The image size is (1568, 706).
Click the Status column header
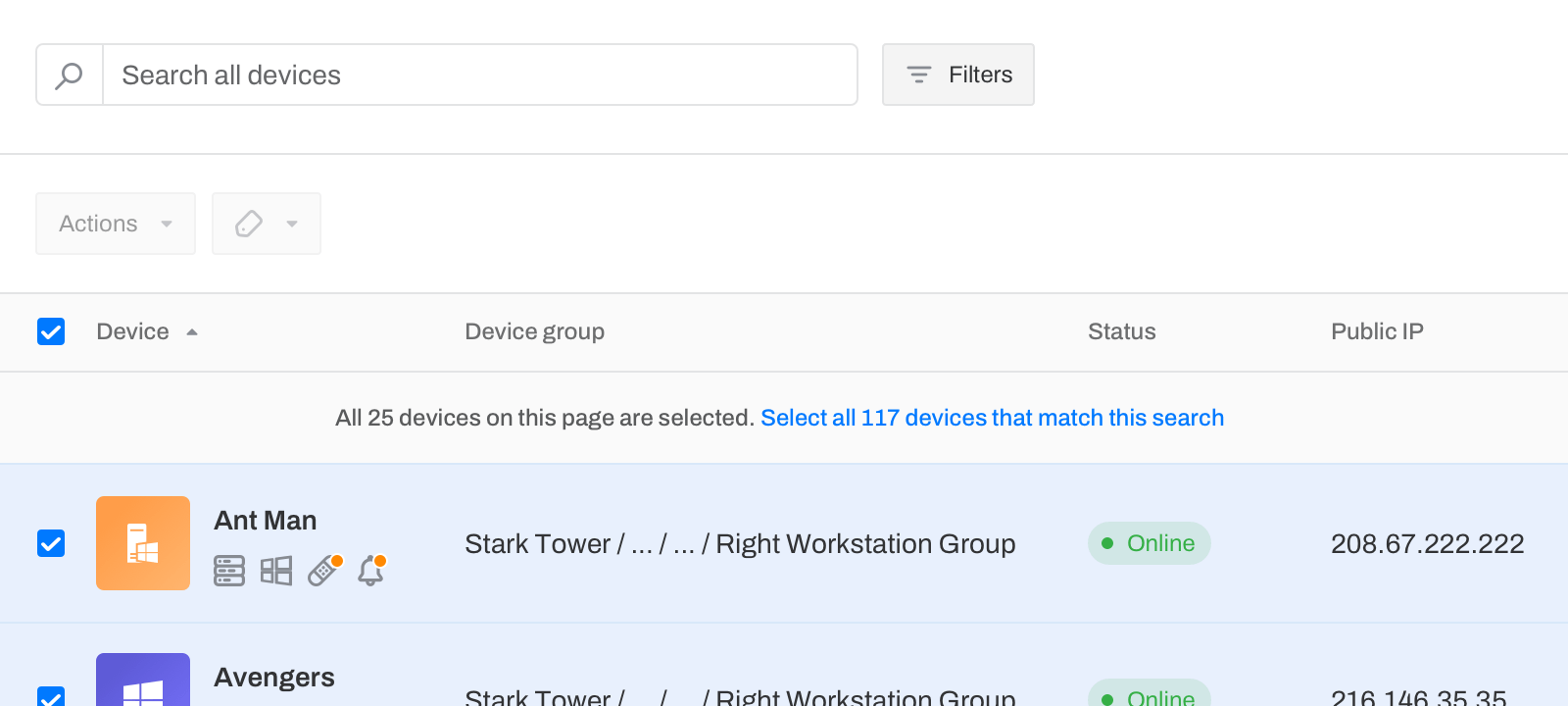[1122, 331]
